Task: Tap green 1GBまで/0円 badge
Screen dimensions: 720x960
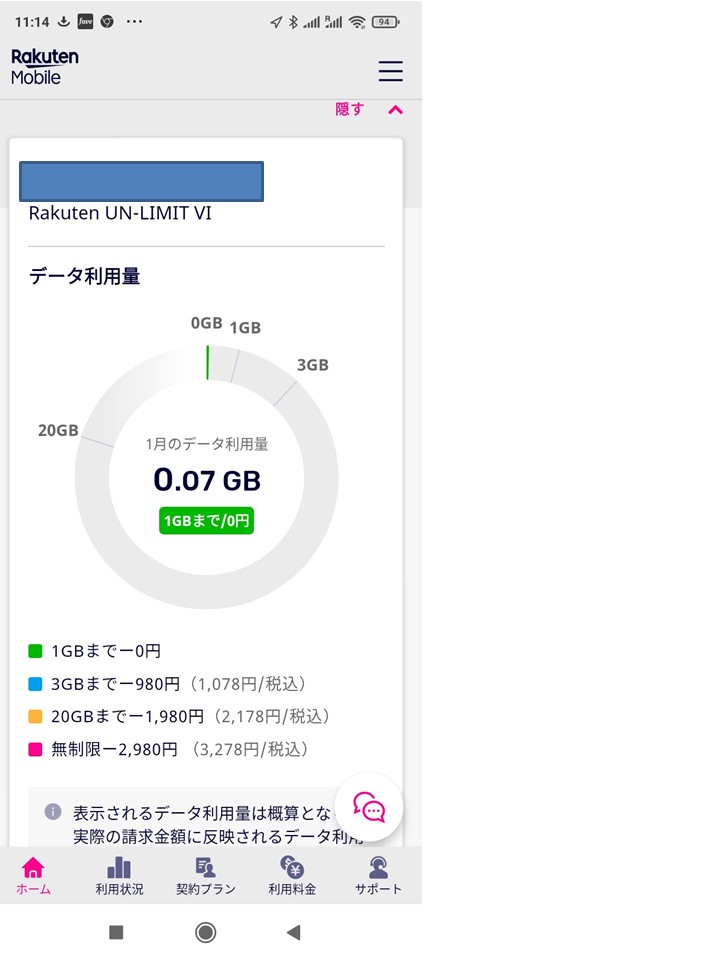Action: coord(206,521)
